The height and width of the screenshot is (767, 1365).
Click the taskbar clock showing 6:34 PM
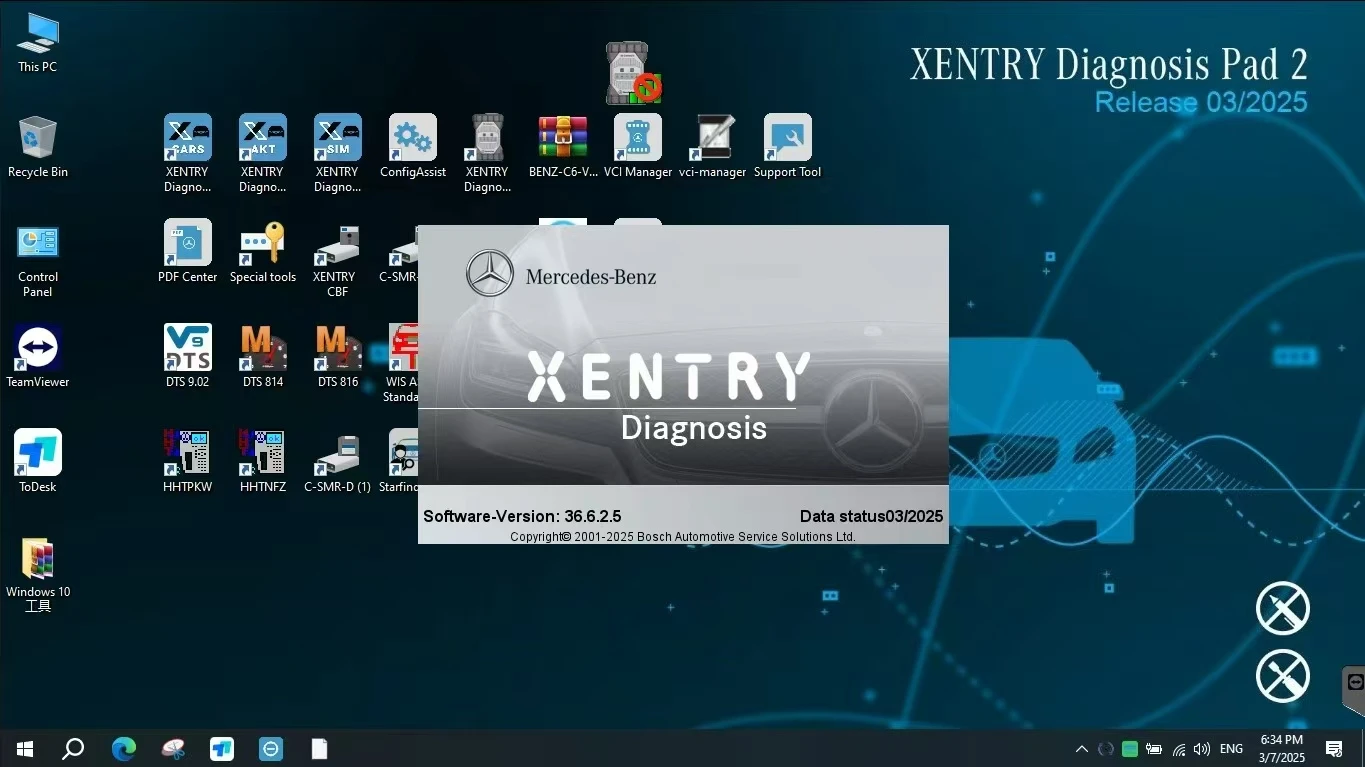point(1281,748)
